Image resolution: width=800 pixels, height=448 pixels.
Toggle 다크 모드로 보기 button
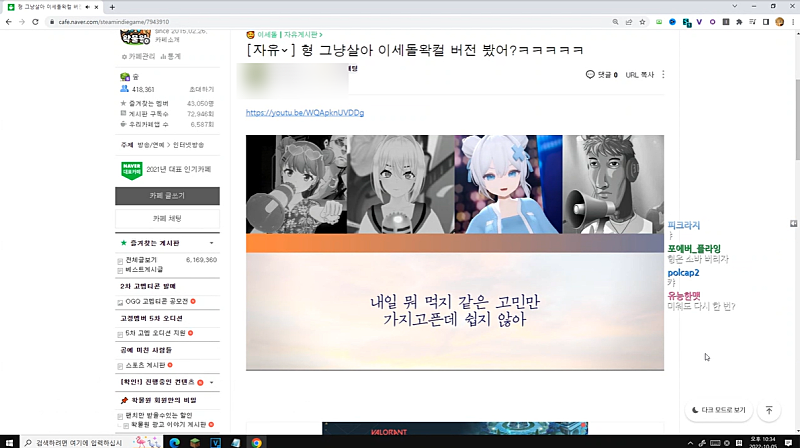point(718,410)
